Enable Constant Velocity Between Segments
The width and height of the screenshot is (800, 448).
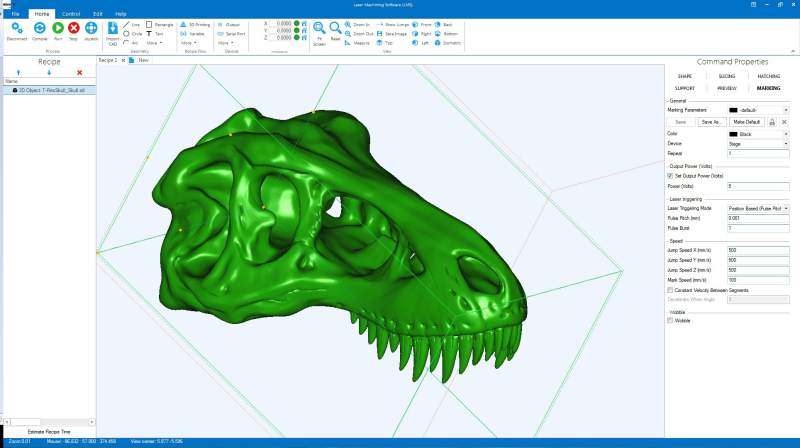point(670,290)
